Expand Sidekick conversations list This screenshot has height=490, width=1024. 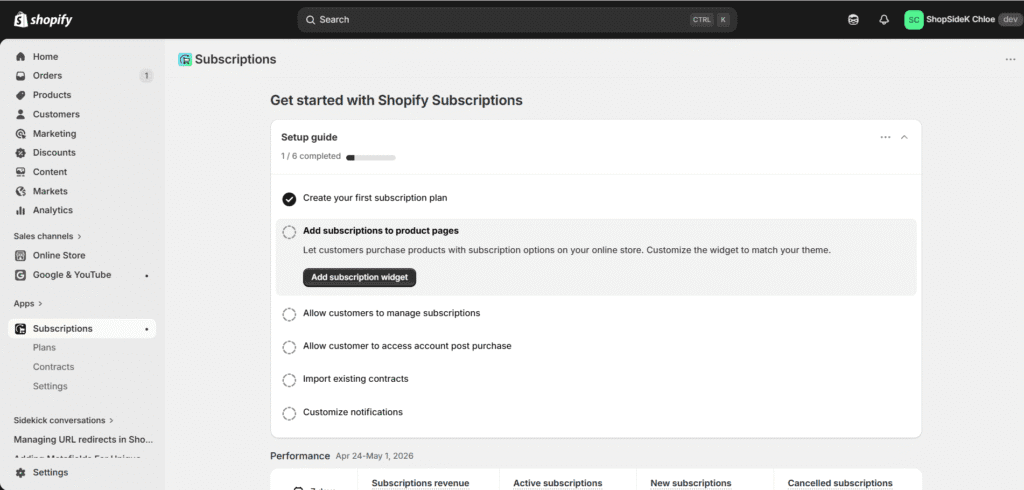pyautogui.click(x=64, y=420)
